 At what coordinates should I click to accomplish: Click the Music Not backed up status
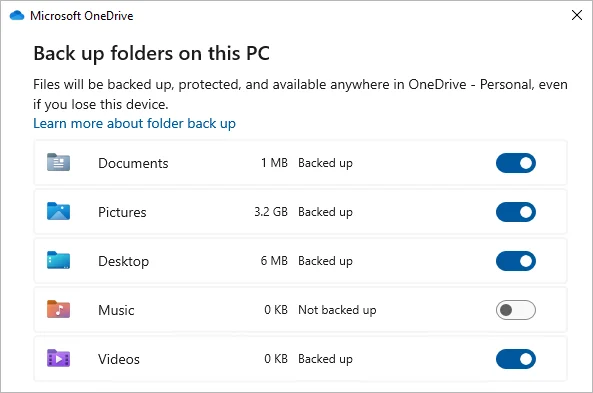337,310
